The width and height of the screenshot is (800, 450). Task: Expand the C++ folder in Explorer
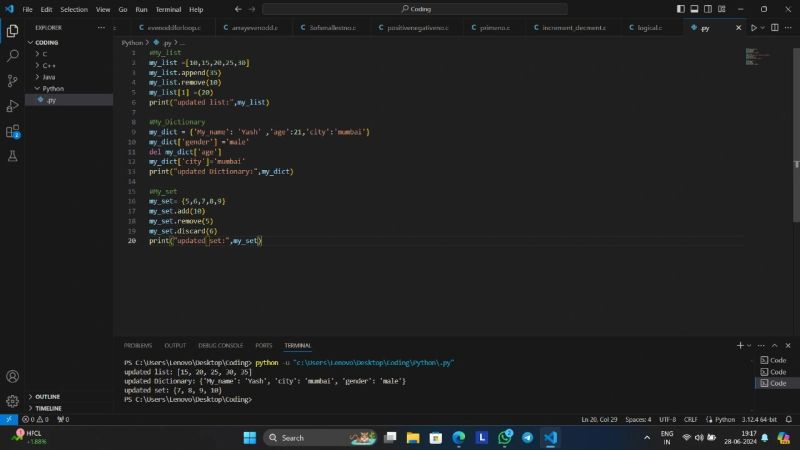(49, 65)
